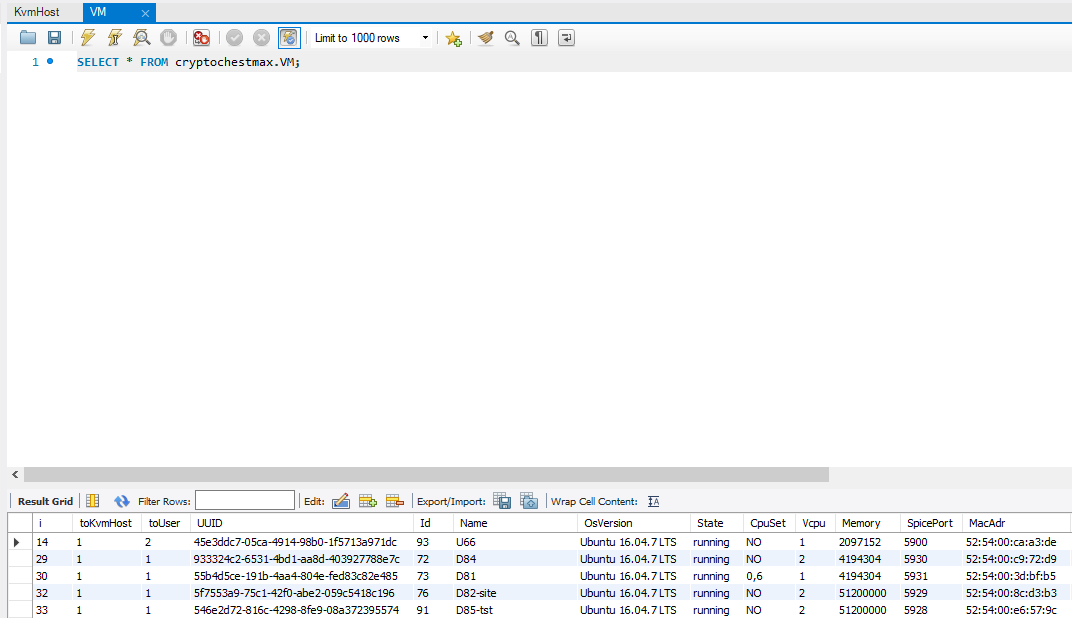Beautify query broom icon
Screen dimensions: 1072x618
click(x=485, y=38)
